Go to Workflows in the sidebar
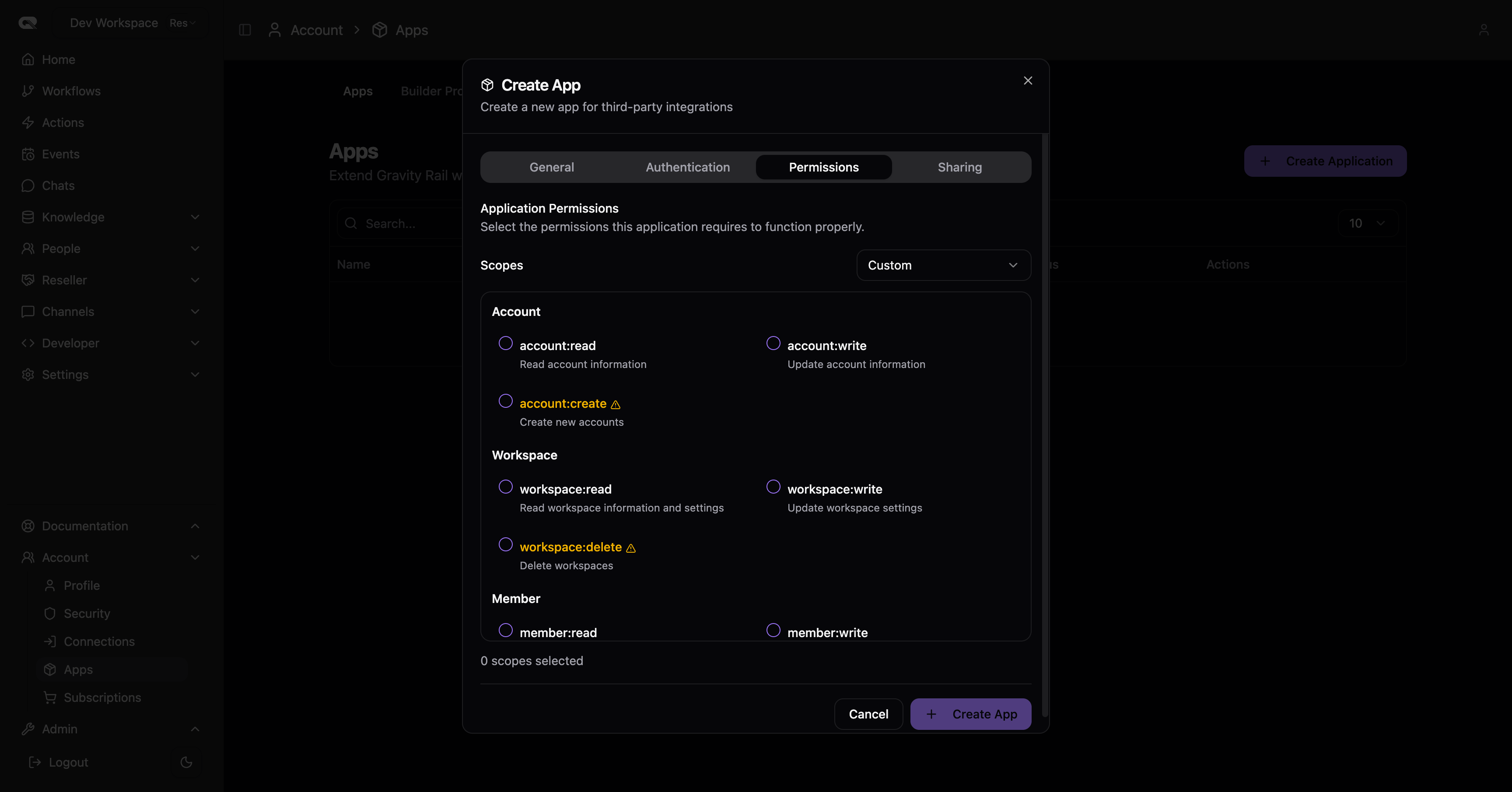 pos(71,91)
